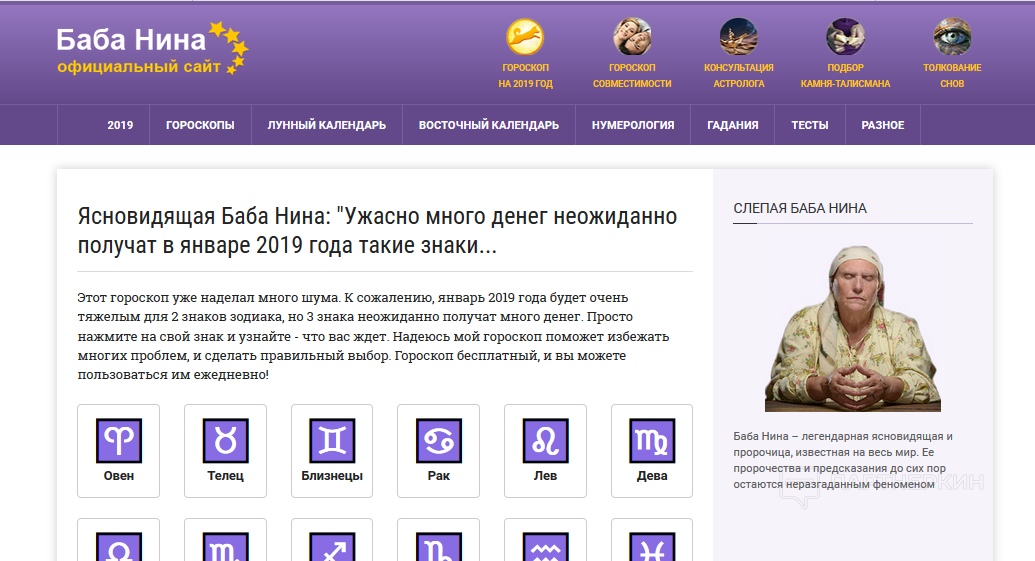Click the Консультация астролога text link
Viewport: 1035px width, 561px height.
coord(739,75)
